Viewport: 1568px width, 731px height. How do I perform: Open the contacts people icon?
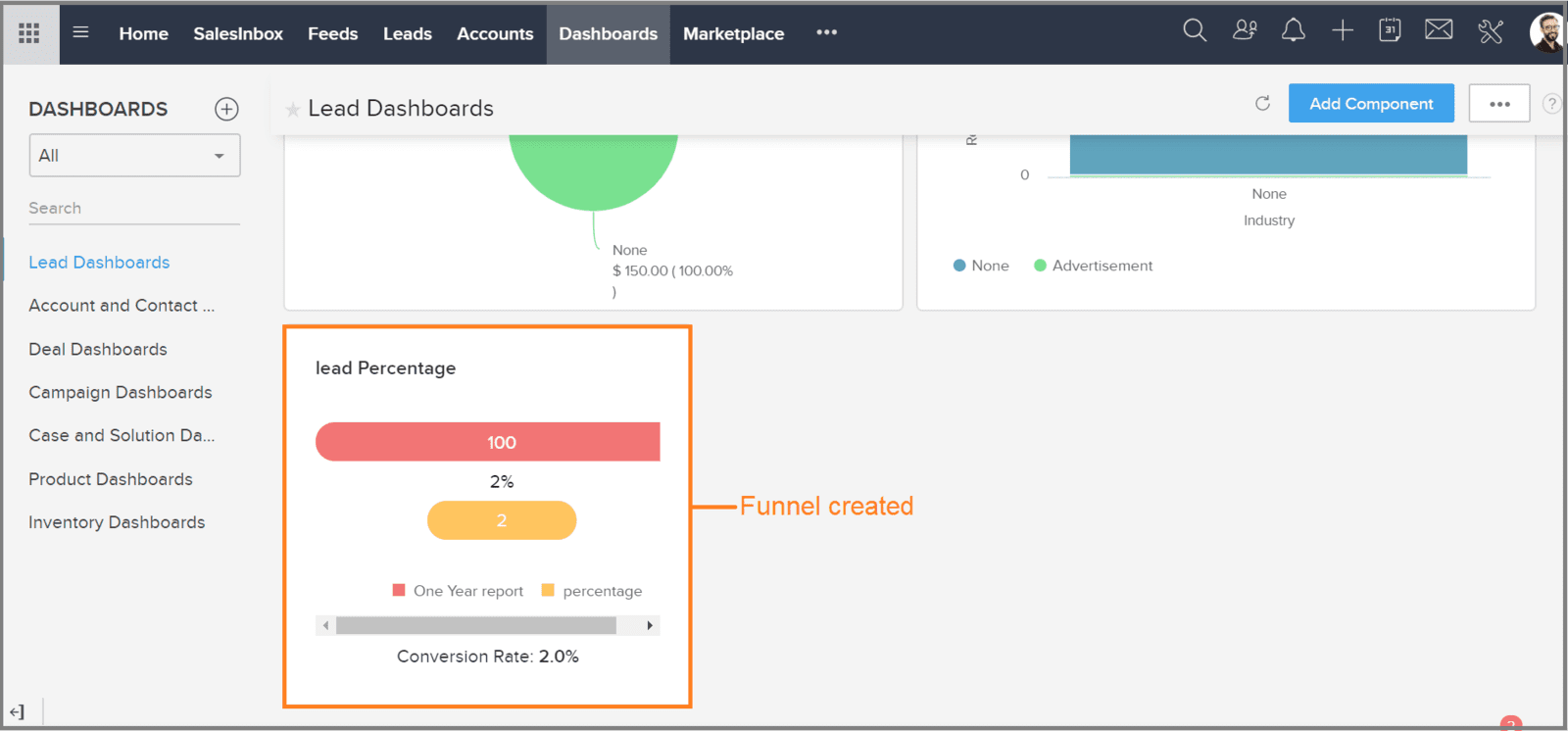pyautogui.click(x=1245, y=30)
